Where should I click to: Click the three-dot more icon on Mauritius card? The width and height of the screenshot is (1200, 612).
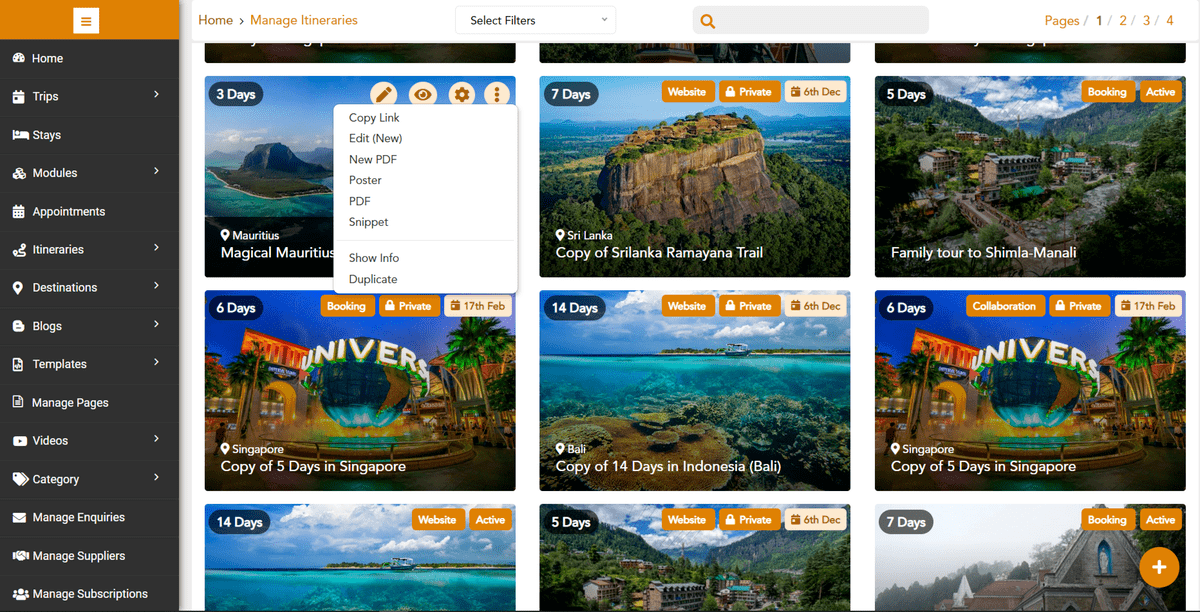[497, 94]
